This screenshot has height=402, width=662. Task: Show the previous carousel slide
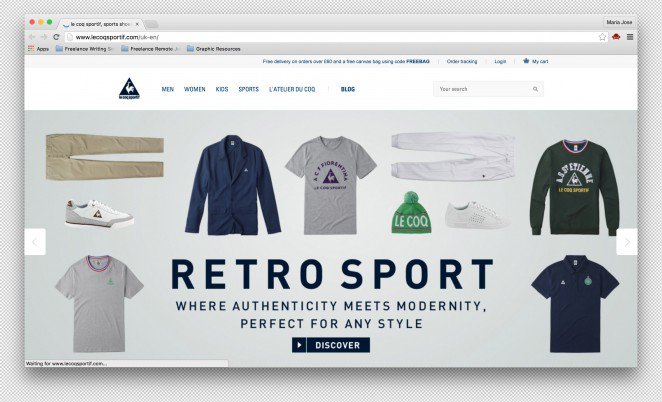(35, 242)
